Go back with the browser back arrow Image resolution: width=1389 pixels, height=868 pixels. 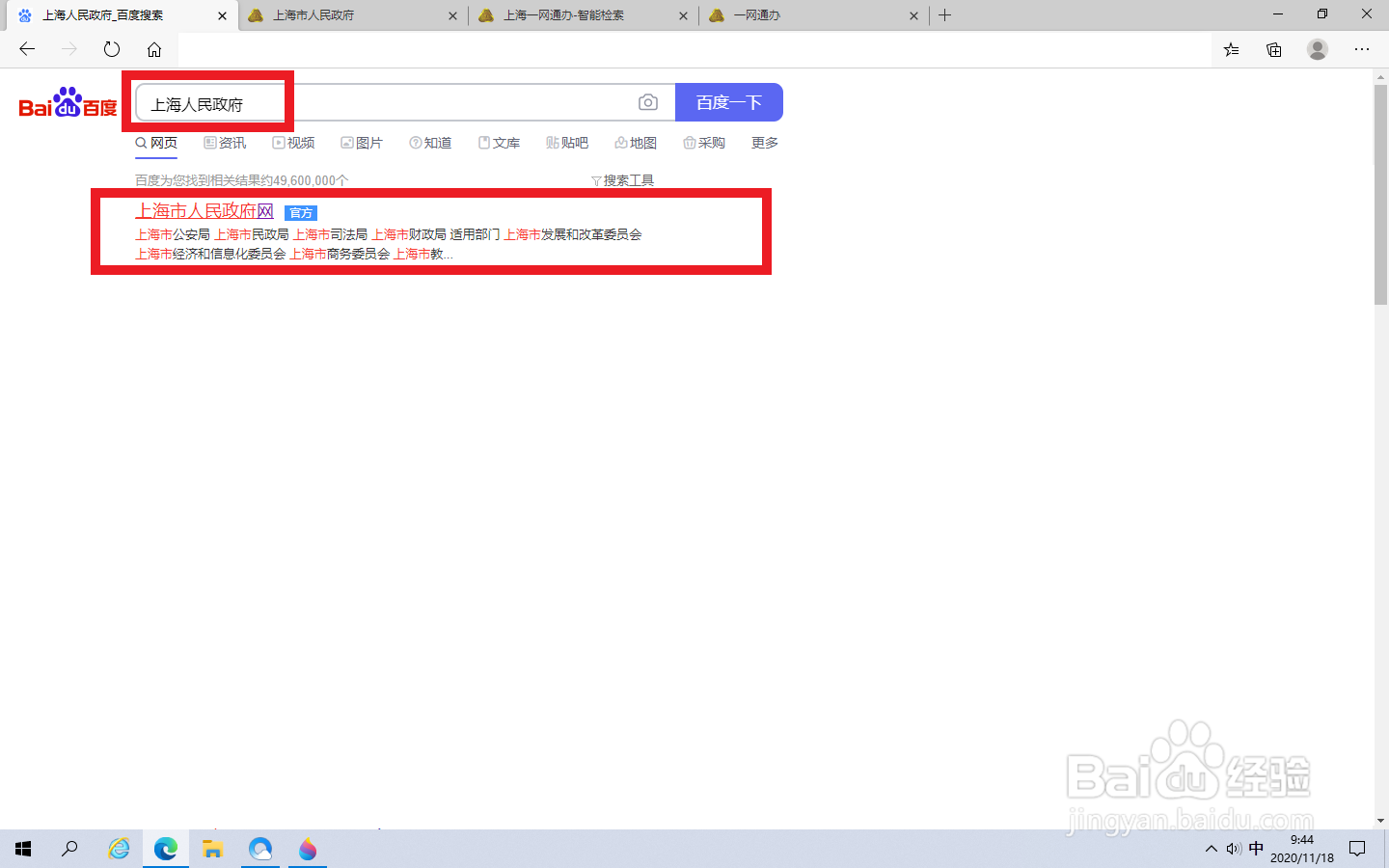click(27, 49)
